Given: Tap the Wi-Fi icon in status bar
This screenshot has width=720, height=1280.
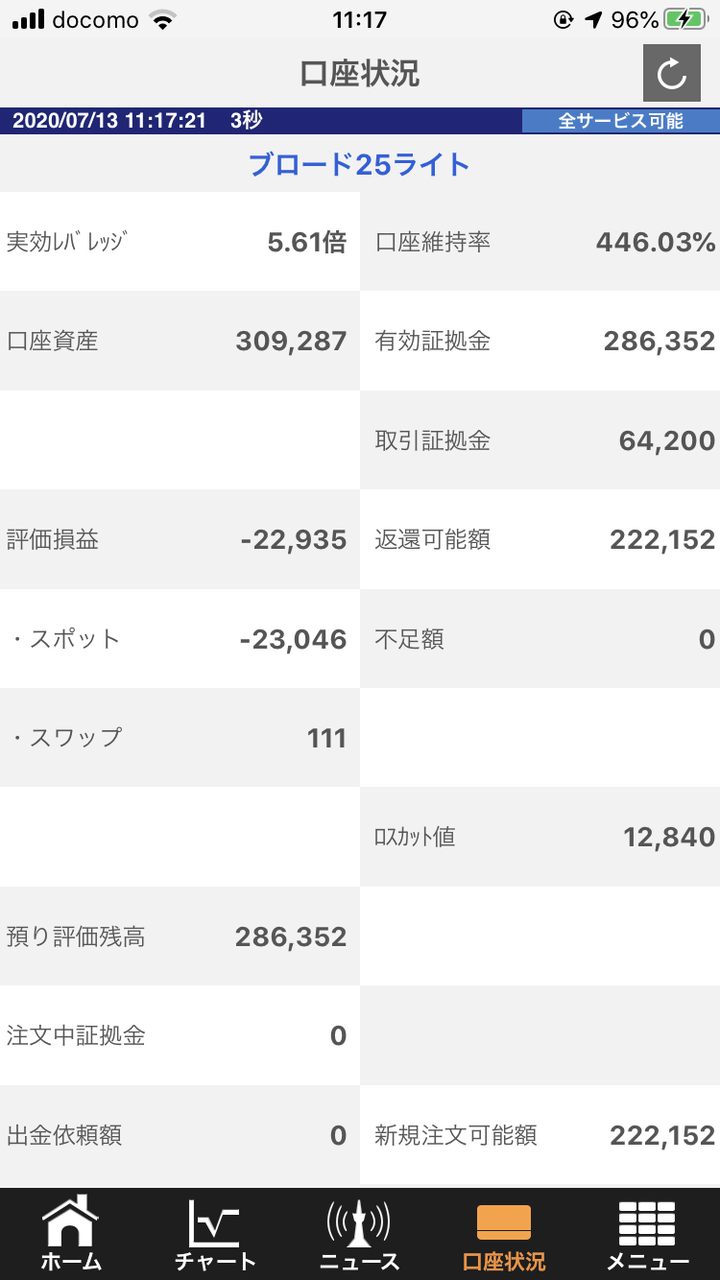Looking at the screenshot, I should [161, 20].
